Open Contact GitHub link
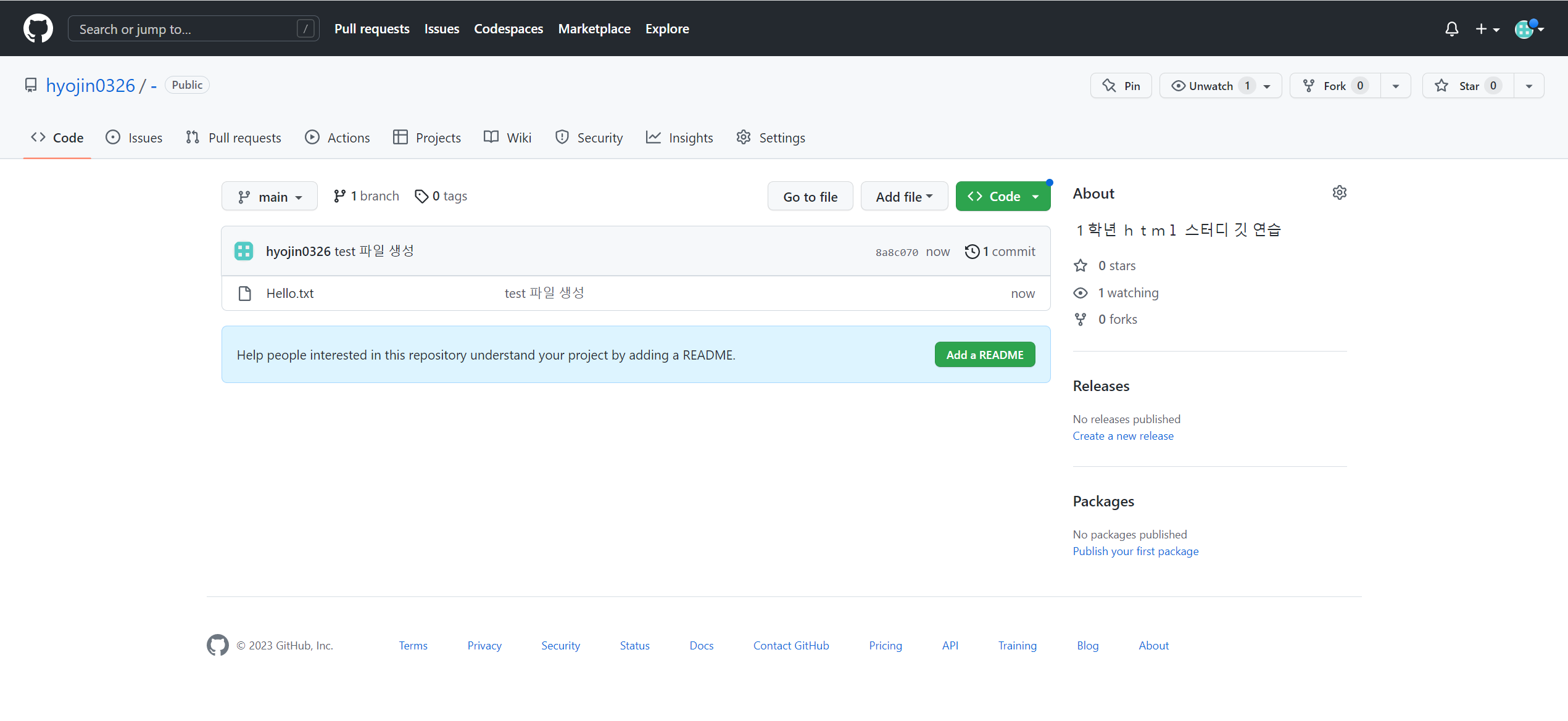The image size is (1568, 721). click(x=791, y=646)
